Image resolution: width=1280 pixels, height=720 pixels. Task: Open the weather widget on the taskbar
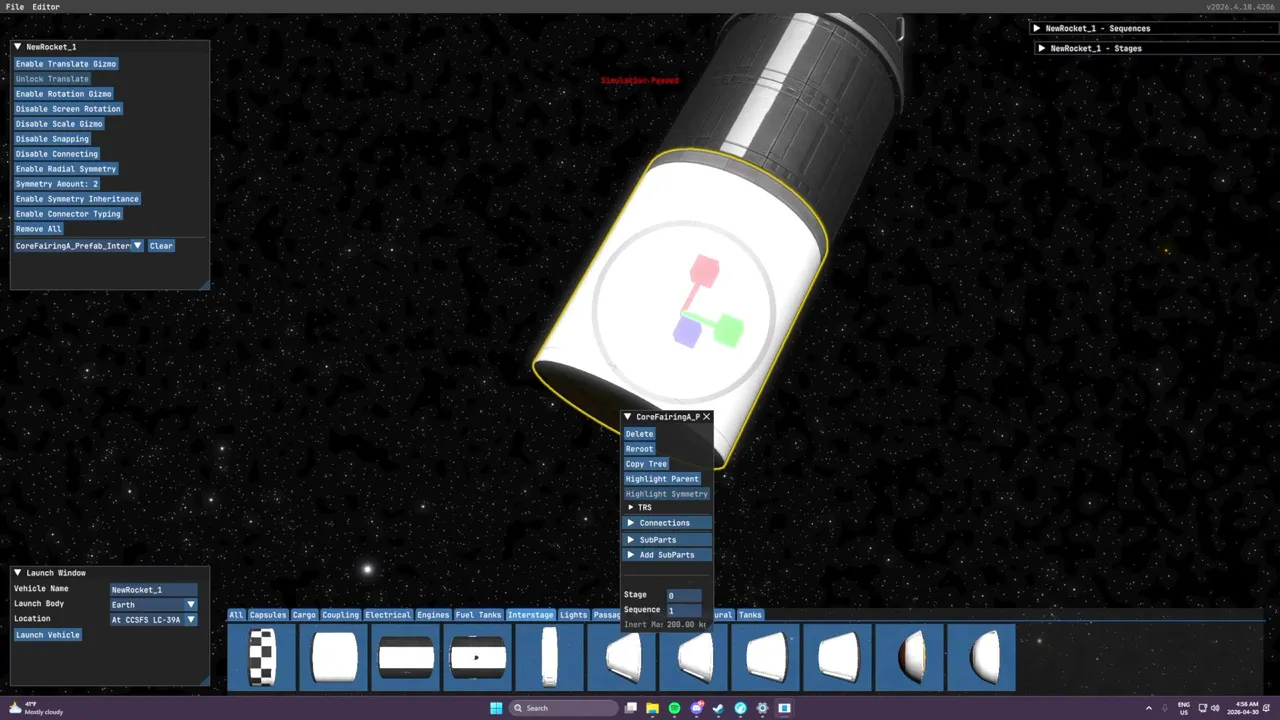coord(35,708)
